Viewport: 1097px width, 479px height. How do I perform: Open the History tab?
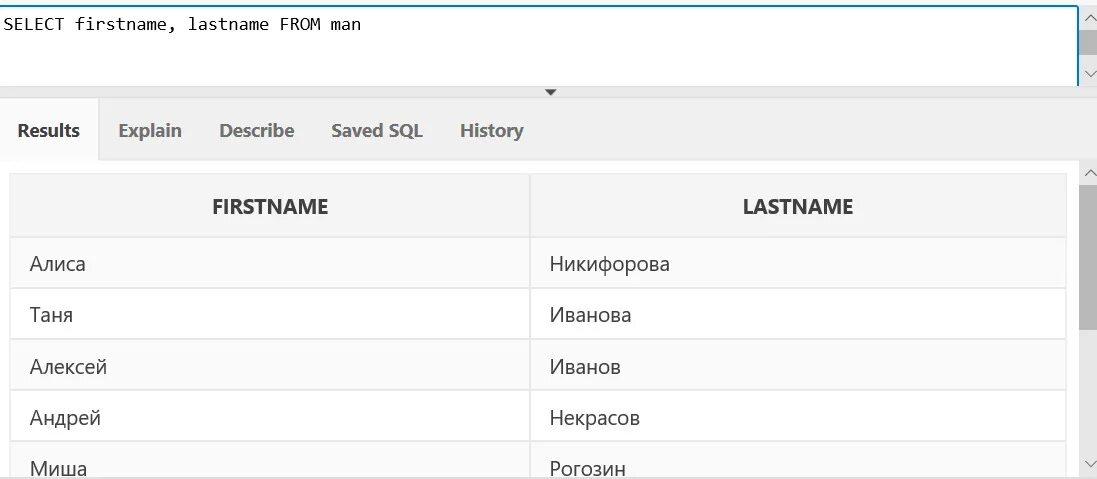coord(492,131)
